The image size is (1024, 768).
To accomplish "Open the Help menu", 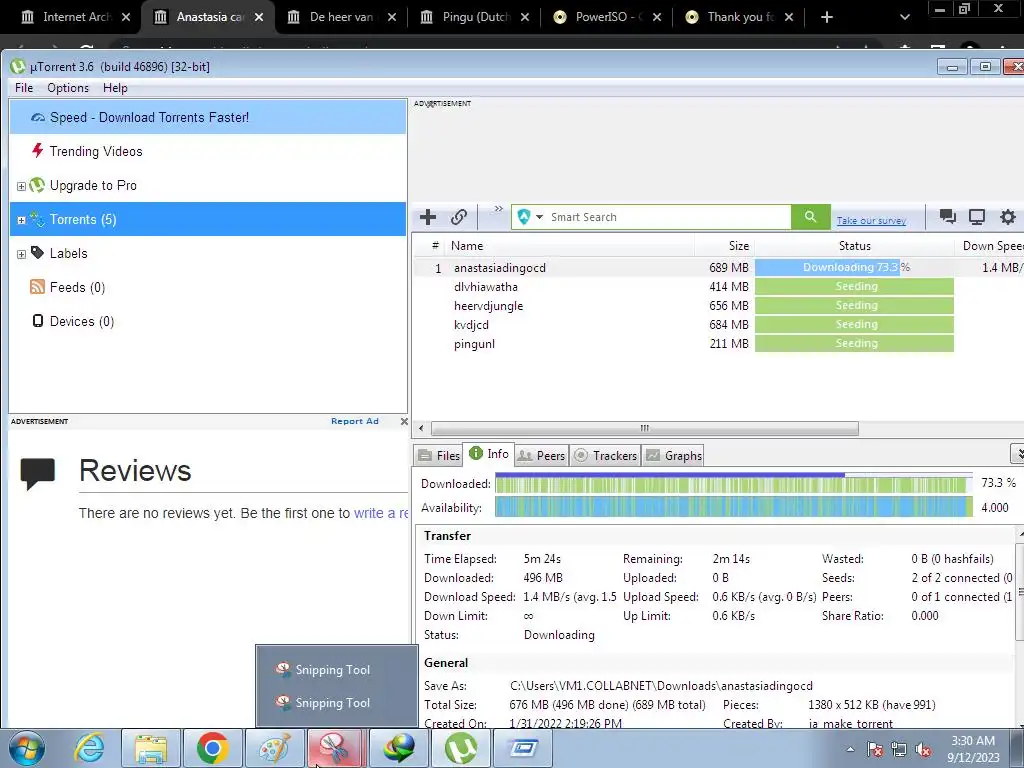I will click(115, 88).
